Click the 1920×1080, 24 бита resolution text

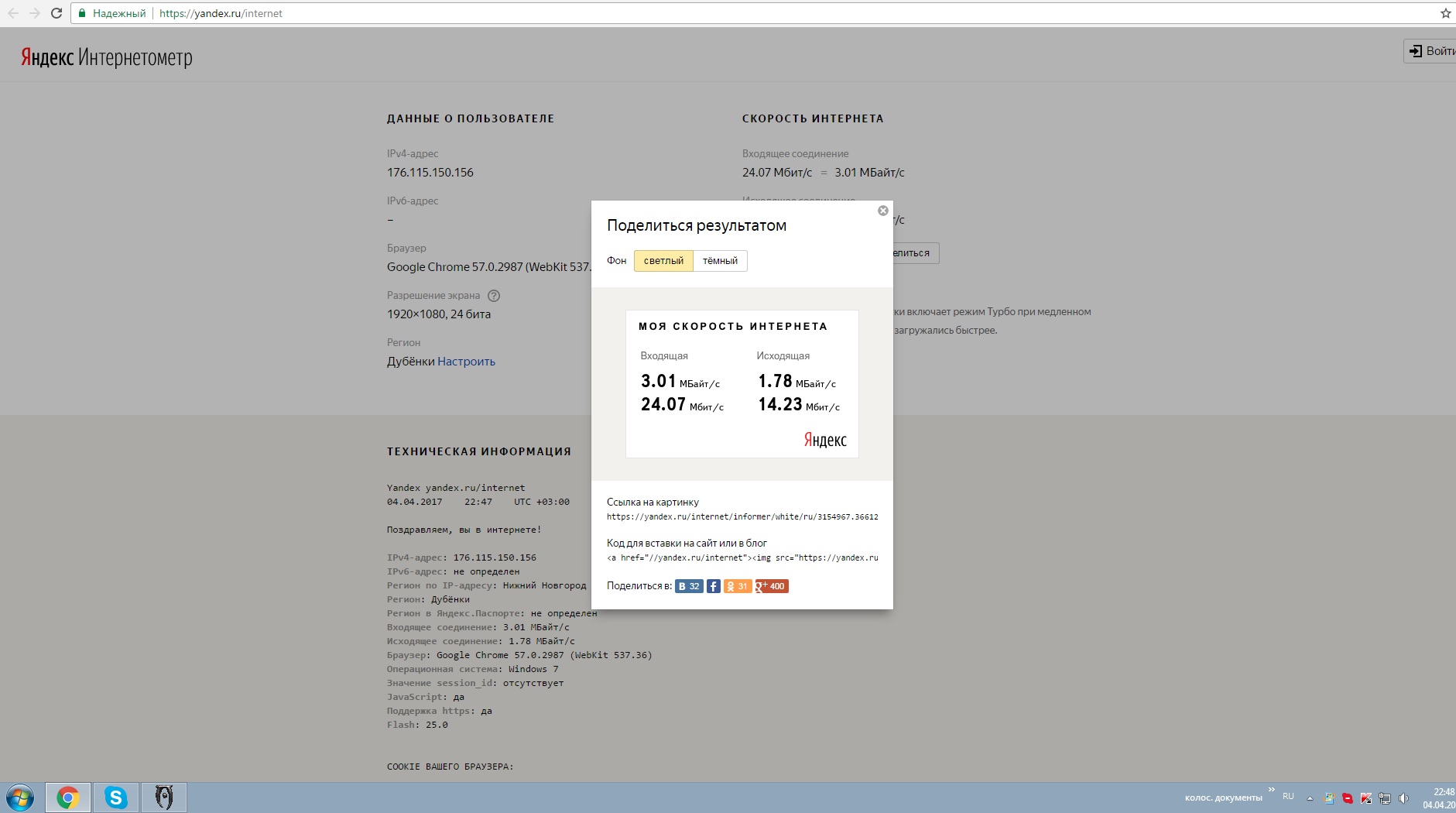pos(439,314)
